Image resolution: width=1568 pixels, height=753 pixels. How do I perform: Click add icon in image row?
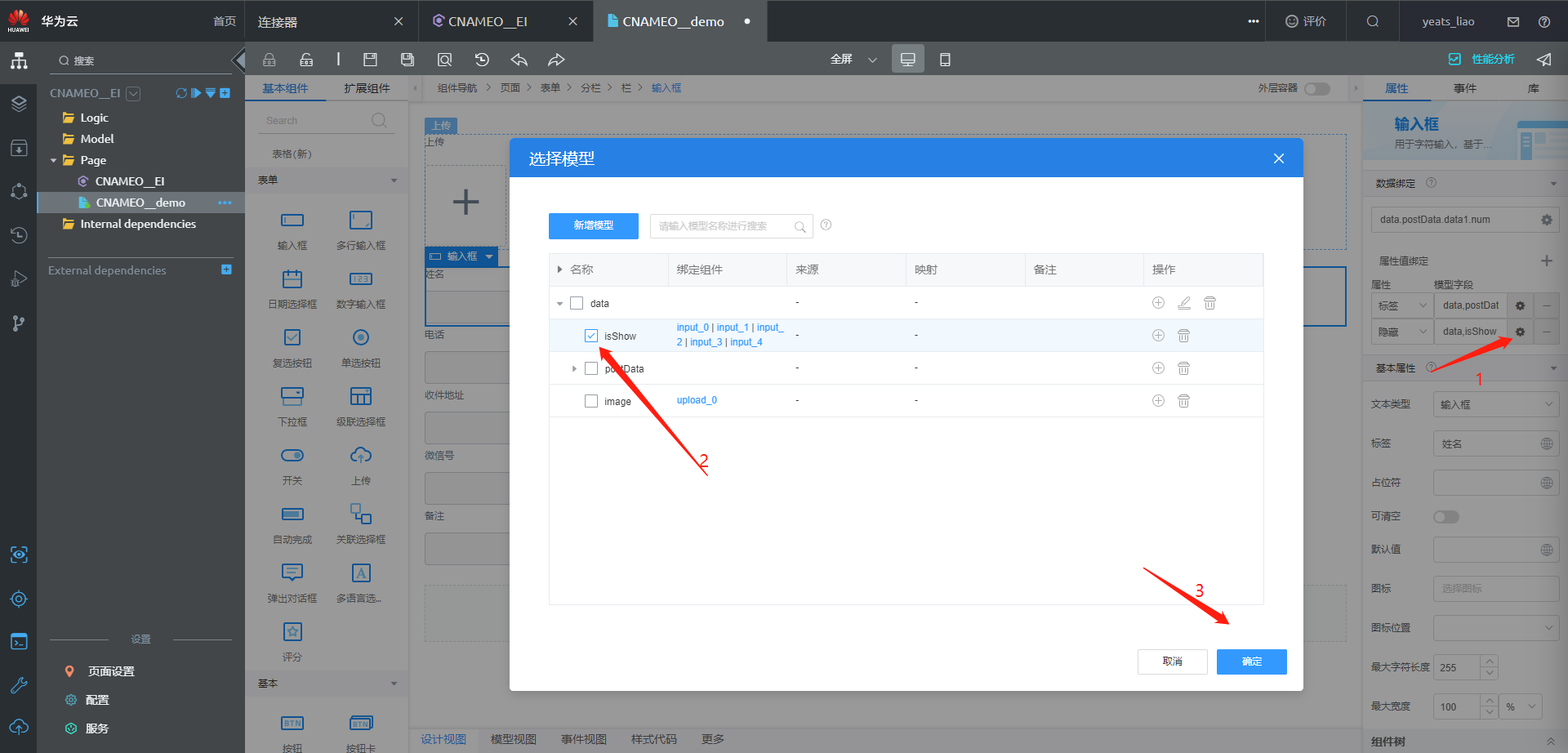click(x=1158, y=401)
